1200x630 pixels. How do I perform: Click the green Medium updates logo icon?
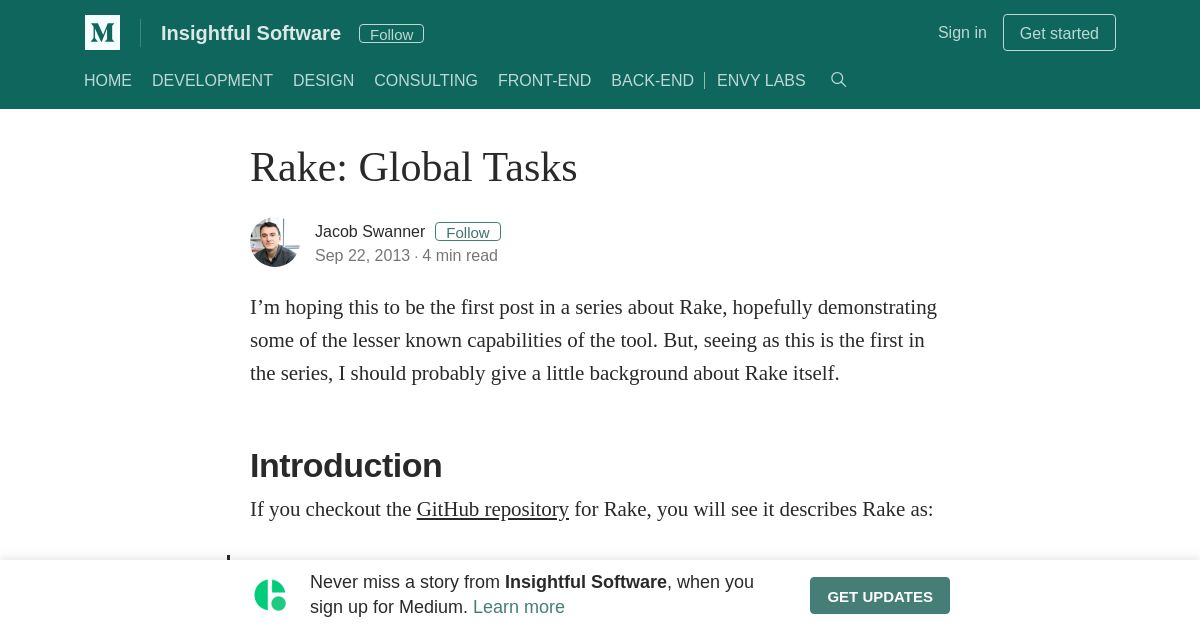[x=270, y=595]
